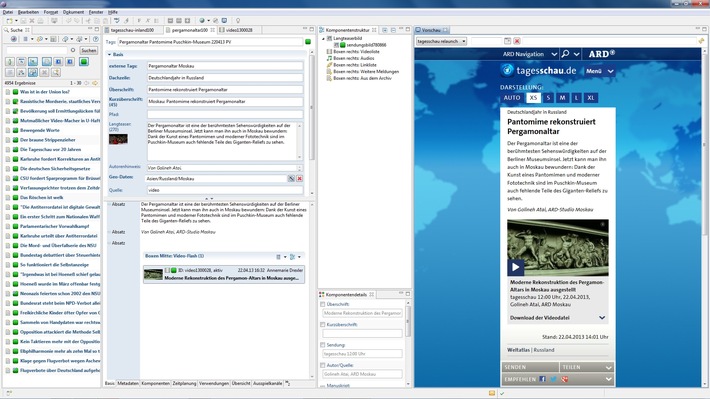Click the tagesschau.de logo in preview
710x399 pixels.
(x=538, y=71)
